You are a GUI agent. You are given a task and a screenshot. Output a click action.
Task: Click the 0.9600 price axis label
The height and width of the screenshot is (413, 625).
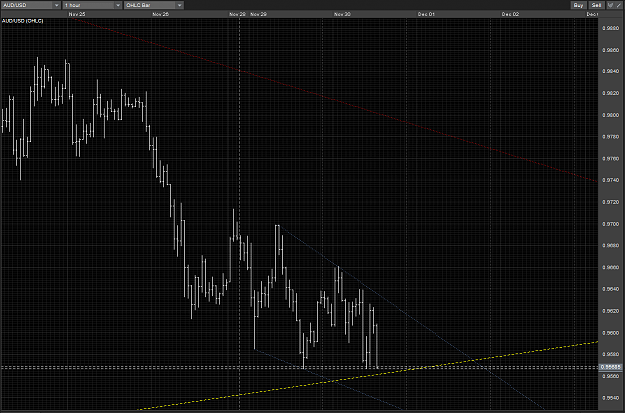(611, 333)
